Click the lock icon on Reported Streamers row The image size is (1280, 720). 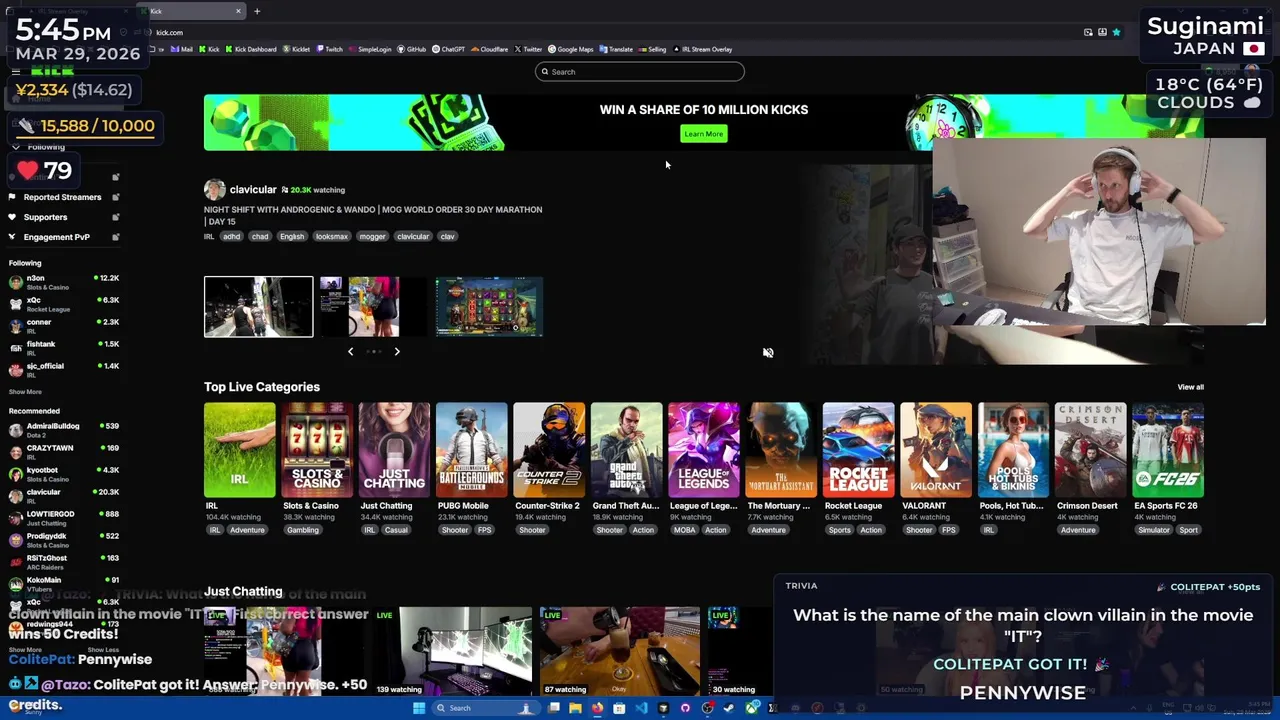tap(116, 197)
